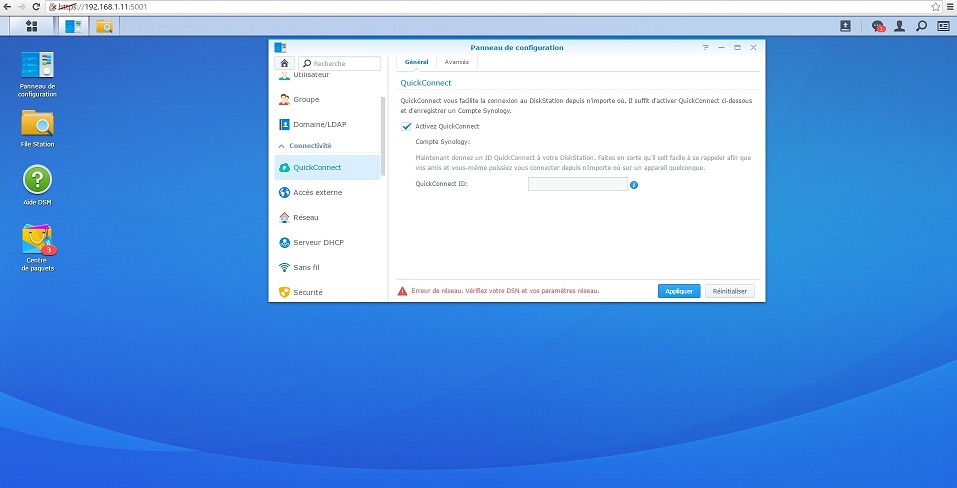Viewport: 957px width, 488px height.
Task: Maximize the Panneau de configuration window
Action: click(737, 48)
